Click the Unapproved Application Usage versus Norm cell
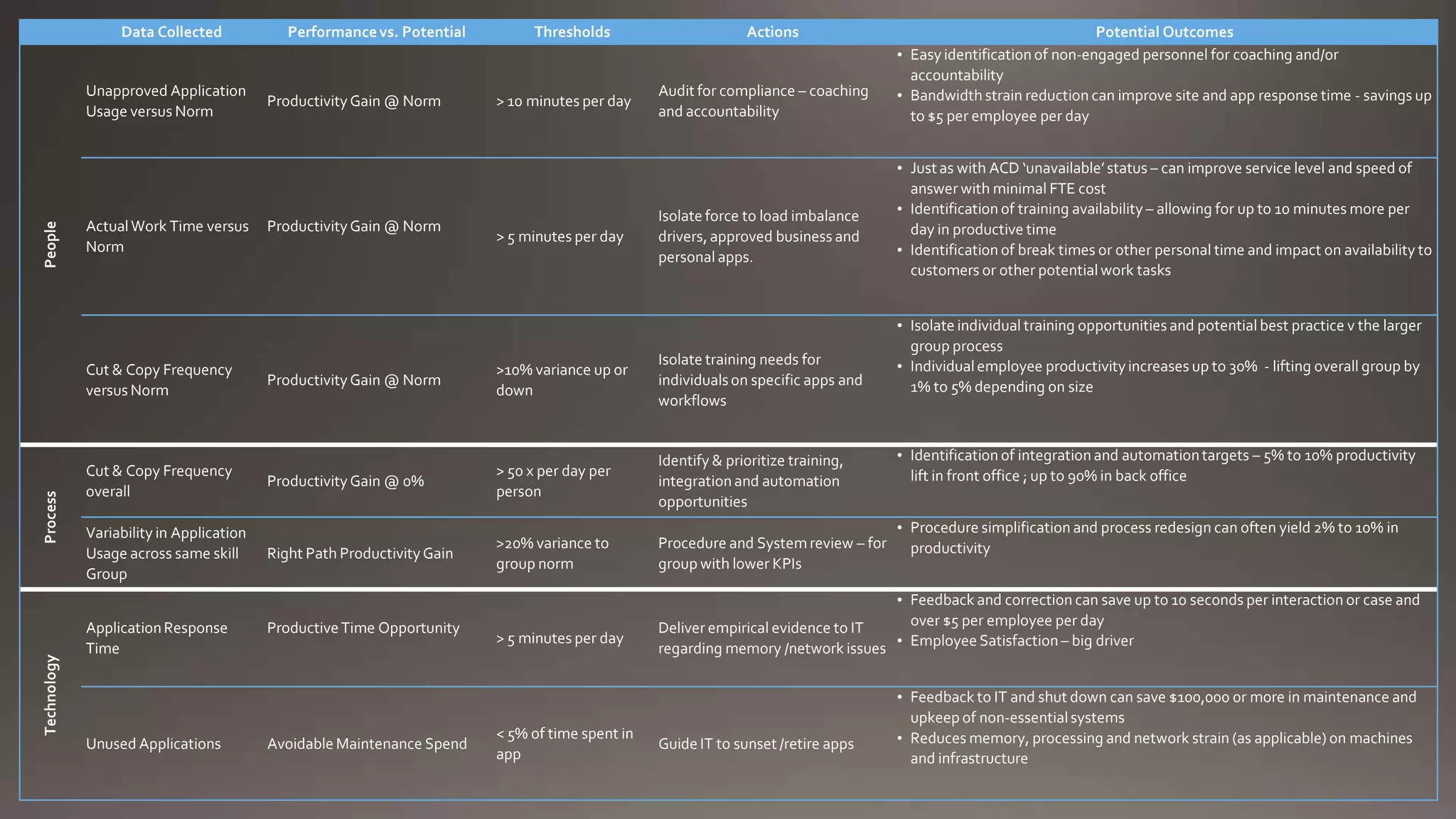This screenshot has width=1456, height=819. pyautogui.click(x=166, y=101)
